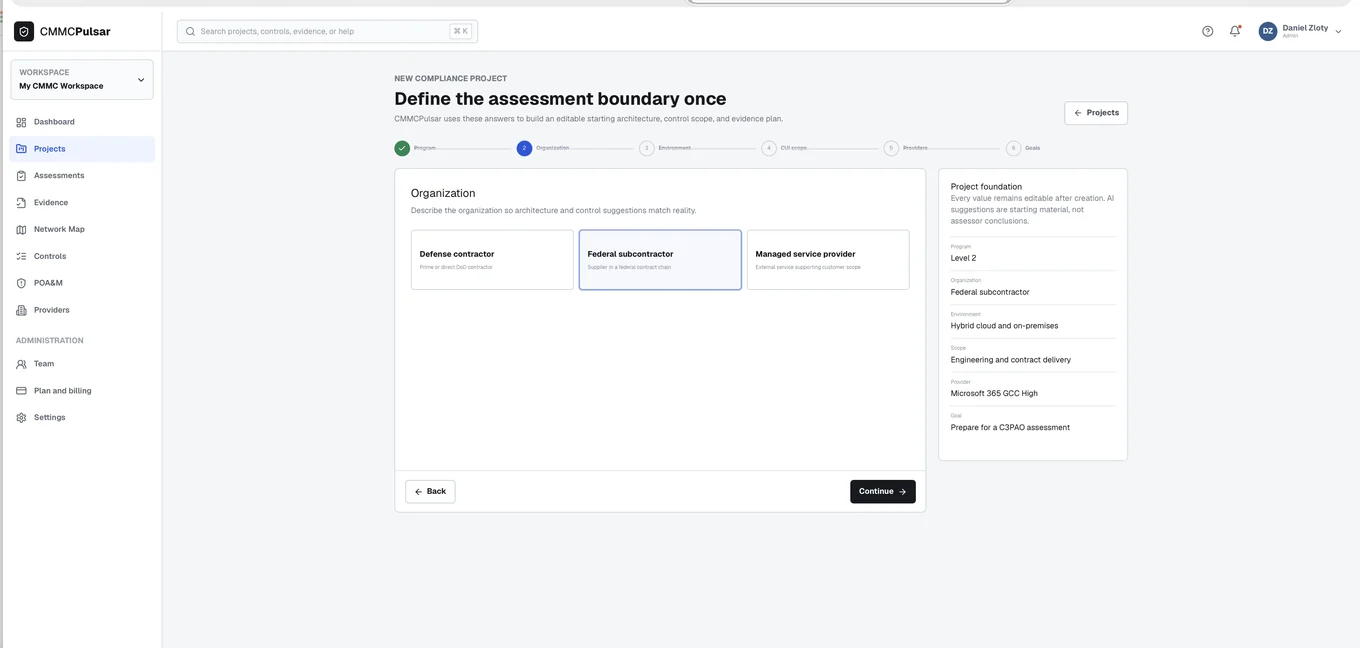Select the Defense contractor option card
The image size is (1360, 648).
(492, 260)
